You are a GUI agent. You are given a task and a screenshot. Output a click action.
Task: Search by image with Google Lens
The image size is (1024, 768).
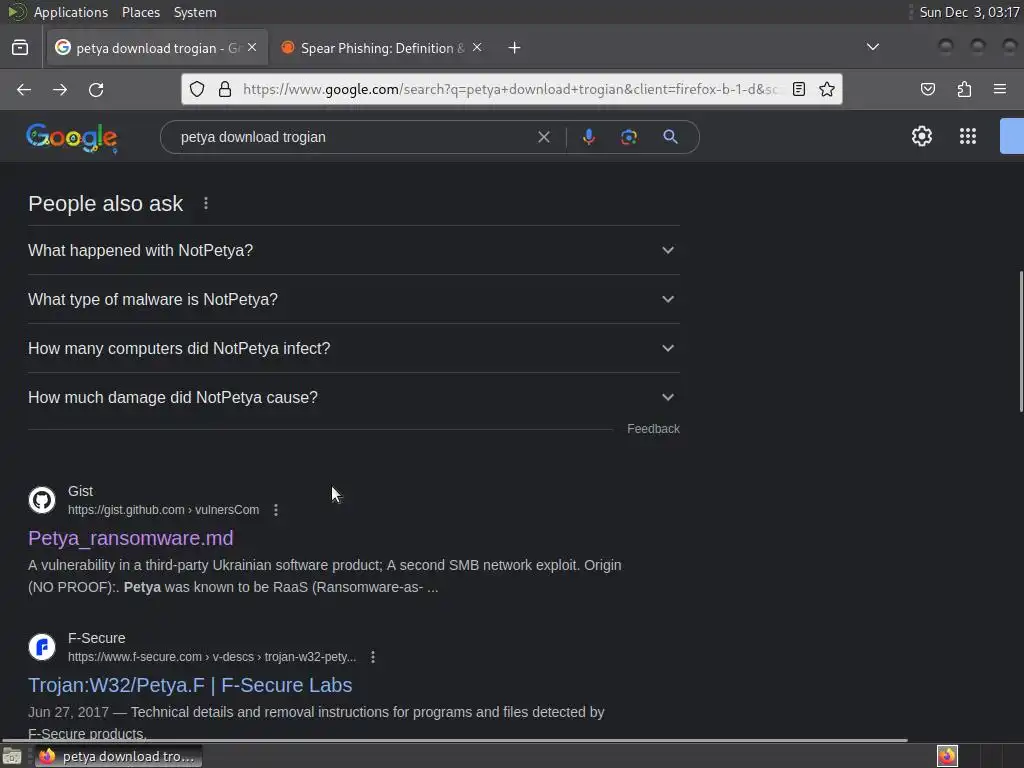pyautogui.click(x=629, y=137)
